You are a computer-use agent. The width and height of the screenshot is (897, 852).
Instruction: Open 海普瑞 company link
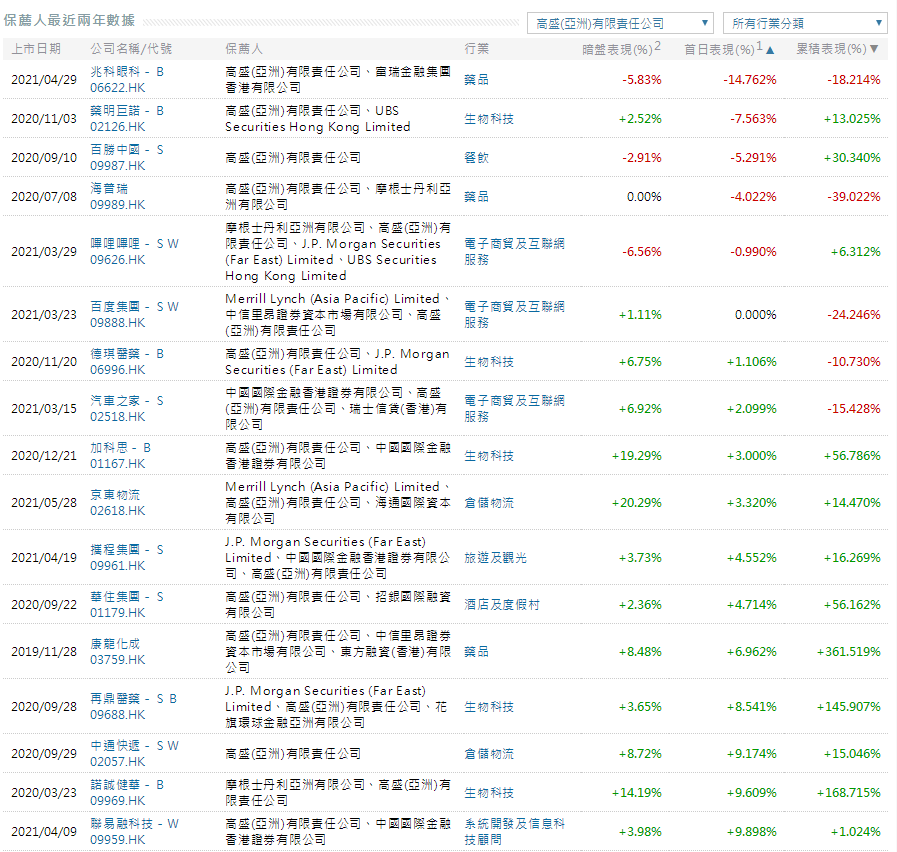109,188
